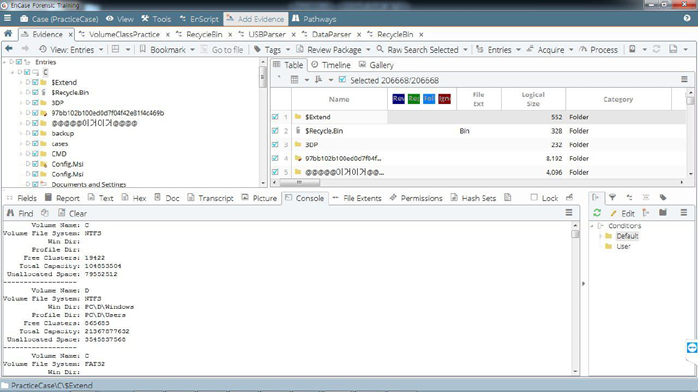Click the Add Evidence button

pyautogui.click(x=256, y=19)
